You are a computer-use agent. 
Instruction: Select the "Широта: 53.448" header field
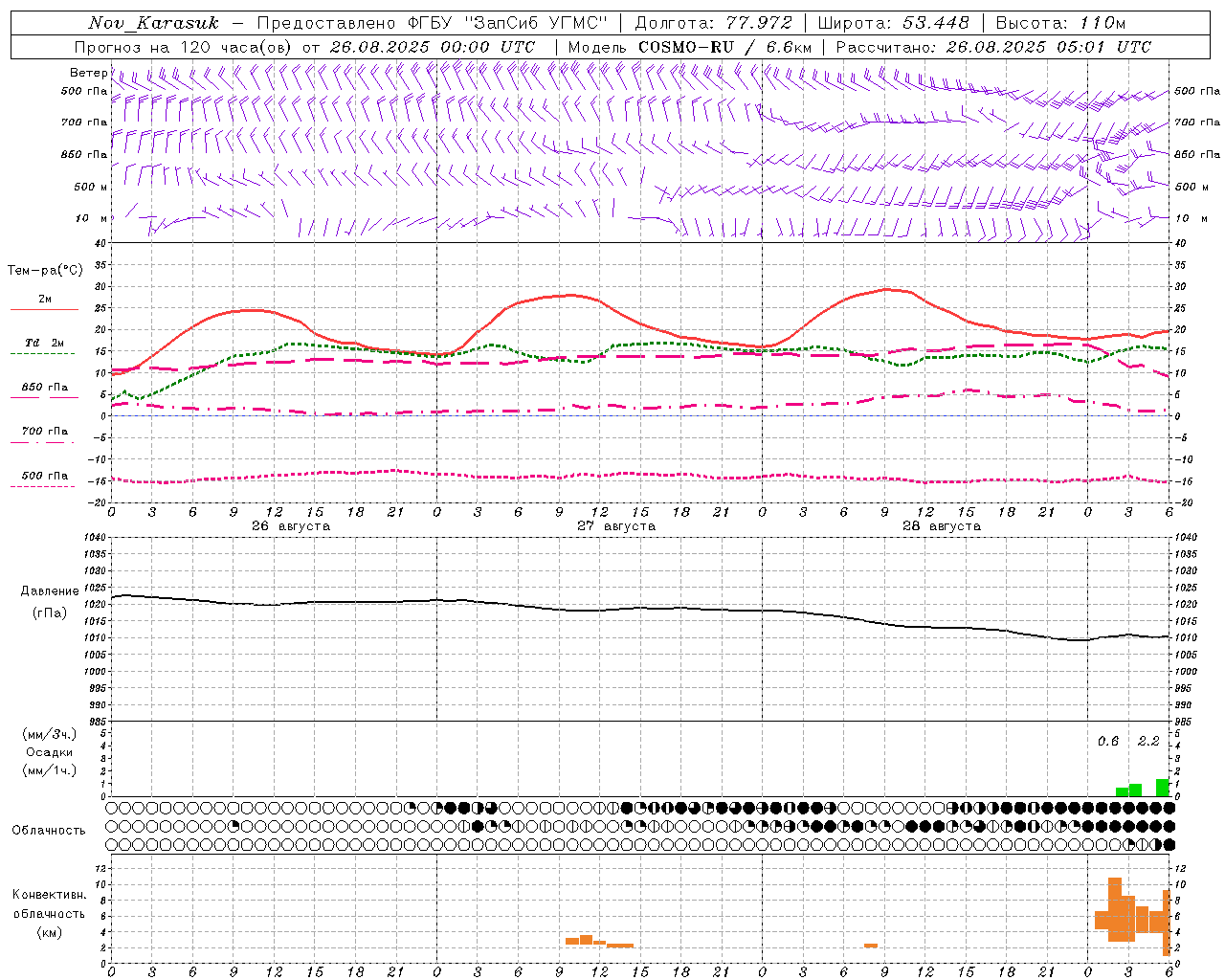tap(893, 23)
